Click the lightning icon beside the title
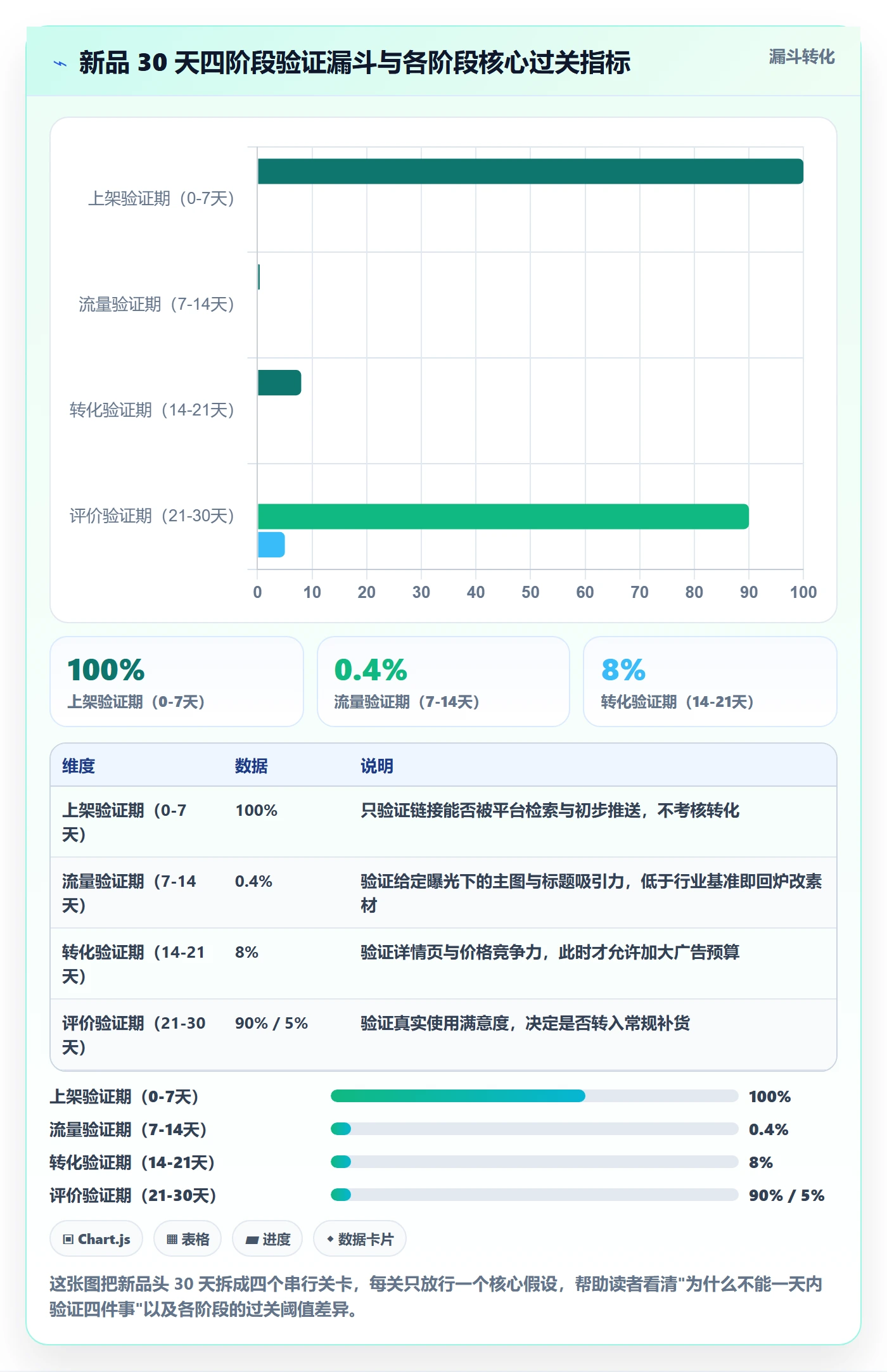This screenshot has width=887, height=1372. pyautogui.click(x=60, y=63)
